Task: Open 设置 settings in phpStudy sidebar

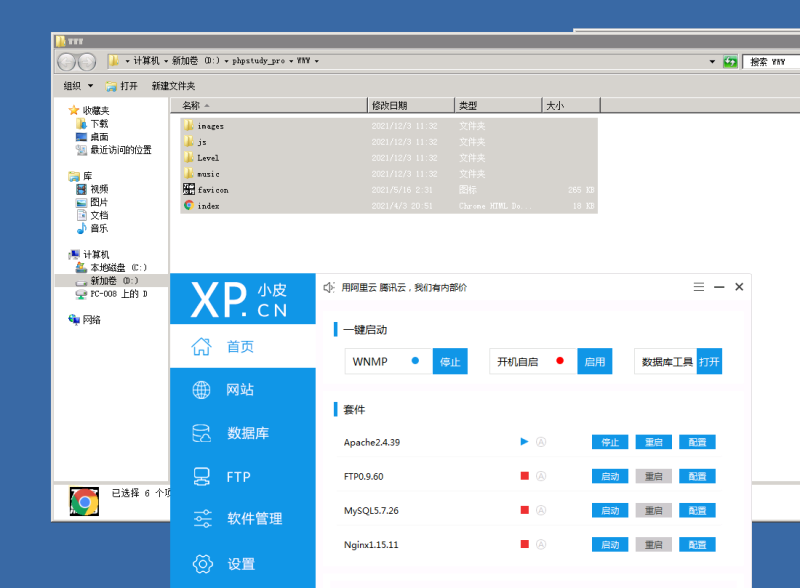Action: [x=243, y=564]
